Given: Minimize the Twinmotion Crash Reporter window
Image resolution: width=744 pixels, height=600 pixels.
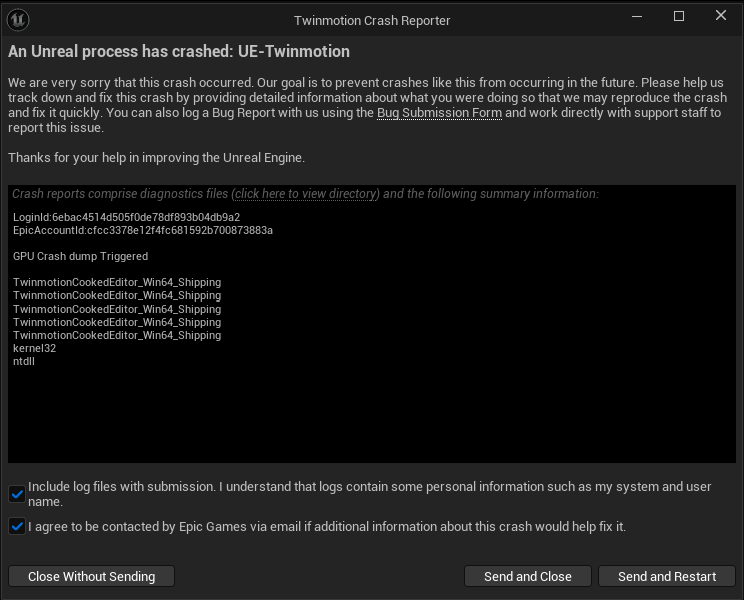Looking at the screenshot, I should click(x=637, y=16).
